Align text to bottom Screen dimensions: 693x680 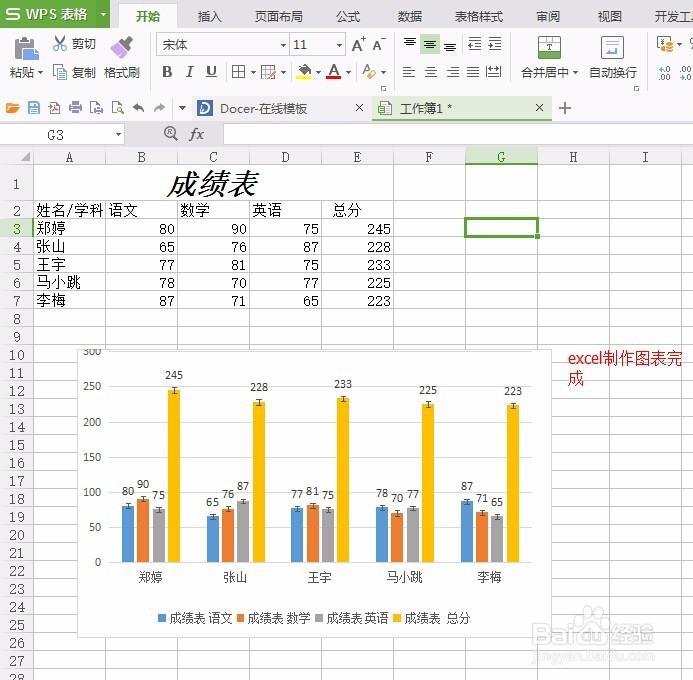tap(450, 45)
